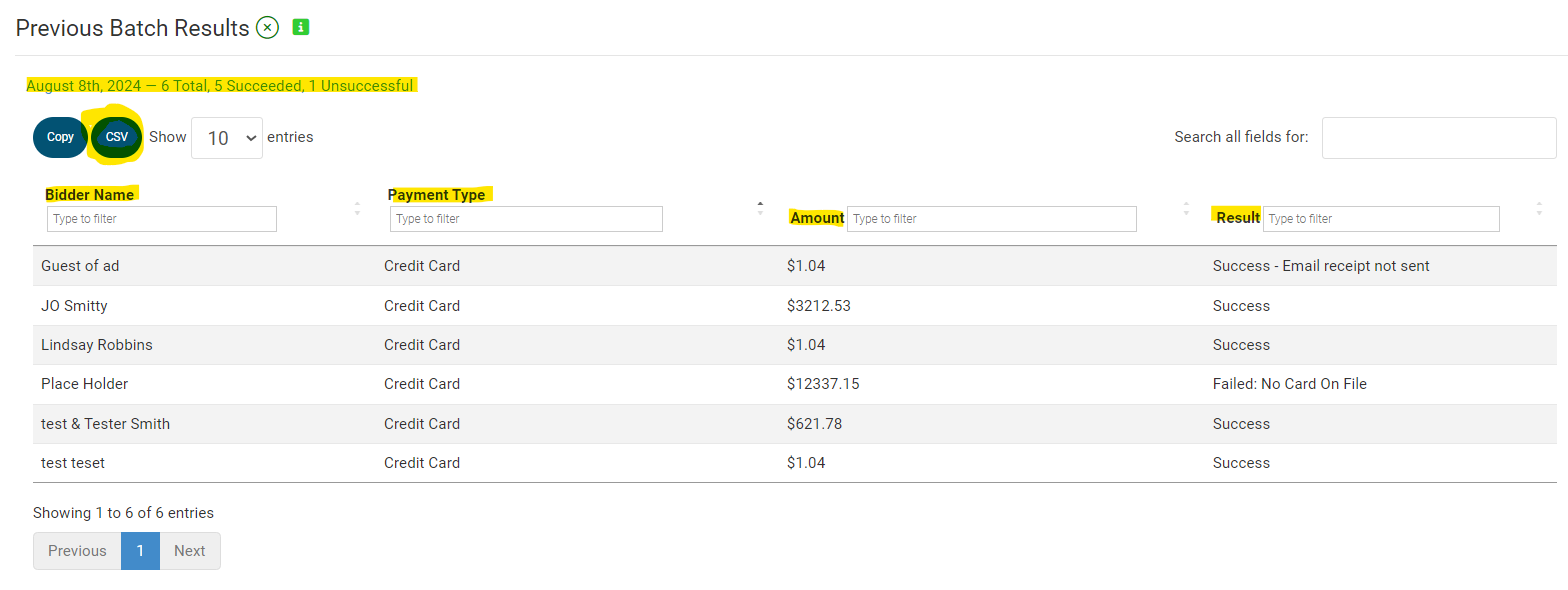
Task: Open the Show entries dropdown
Action: click(227, 138)
